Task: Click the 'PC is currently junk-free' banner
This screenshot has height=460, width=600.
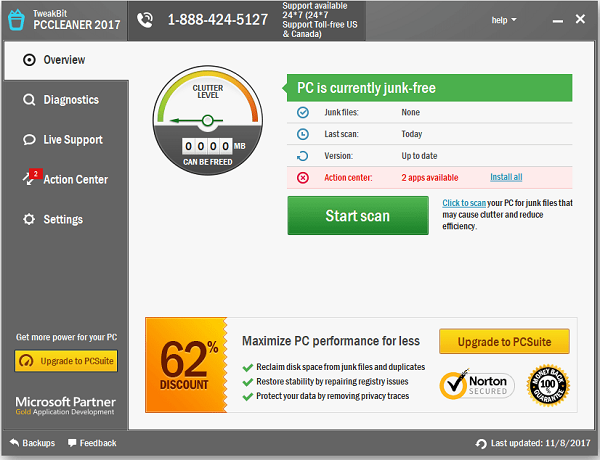Action: click(429, 88)
